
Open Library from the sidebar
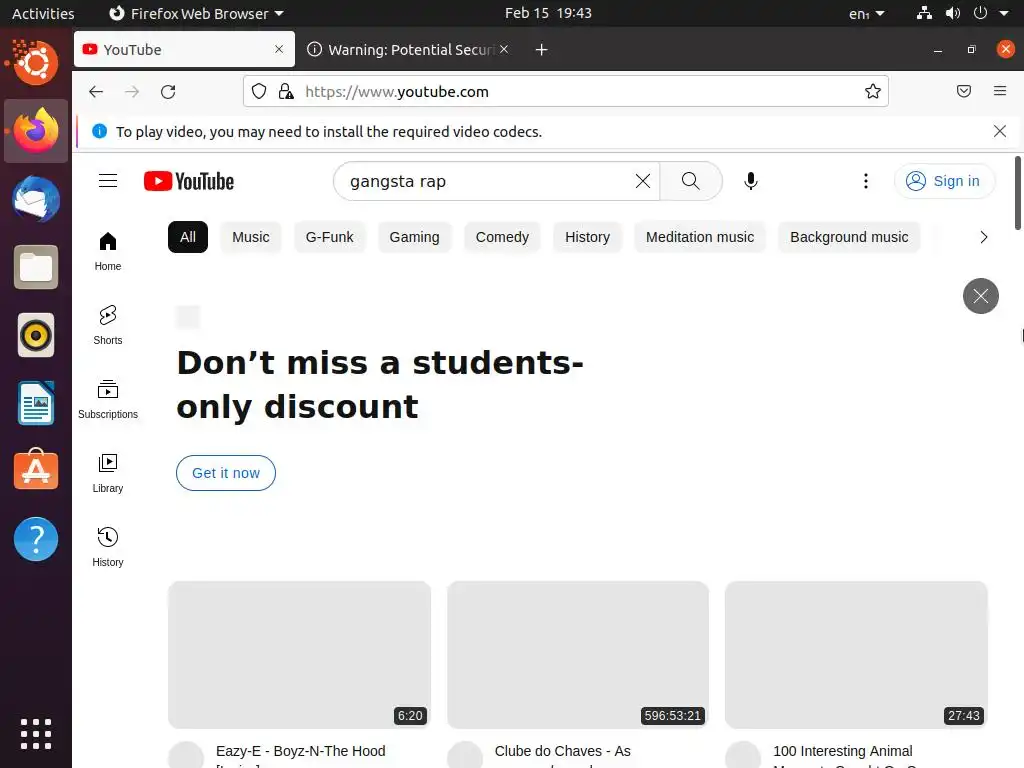click(108, 473)
